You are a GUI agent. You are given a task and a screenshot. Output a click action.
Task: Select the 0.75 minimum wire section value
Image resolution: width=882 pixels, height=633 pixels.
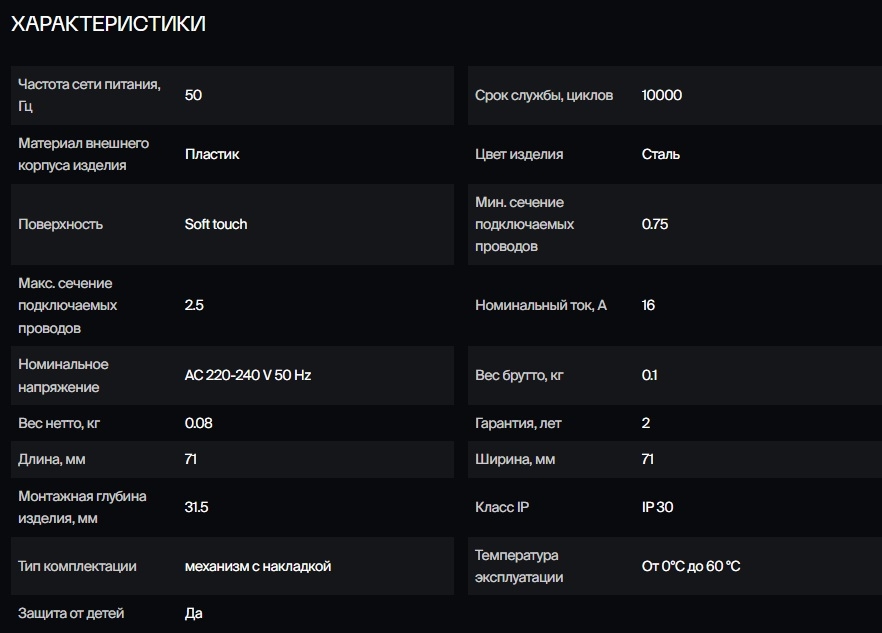pos(655,224)
